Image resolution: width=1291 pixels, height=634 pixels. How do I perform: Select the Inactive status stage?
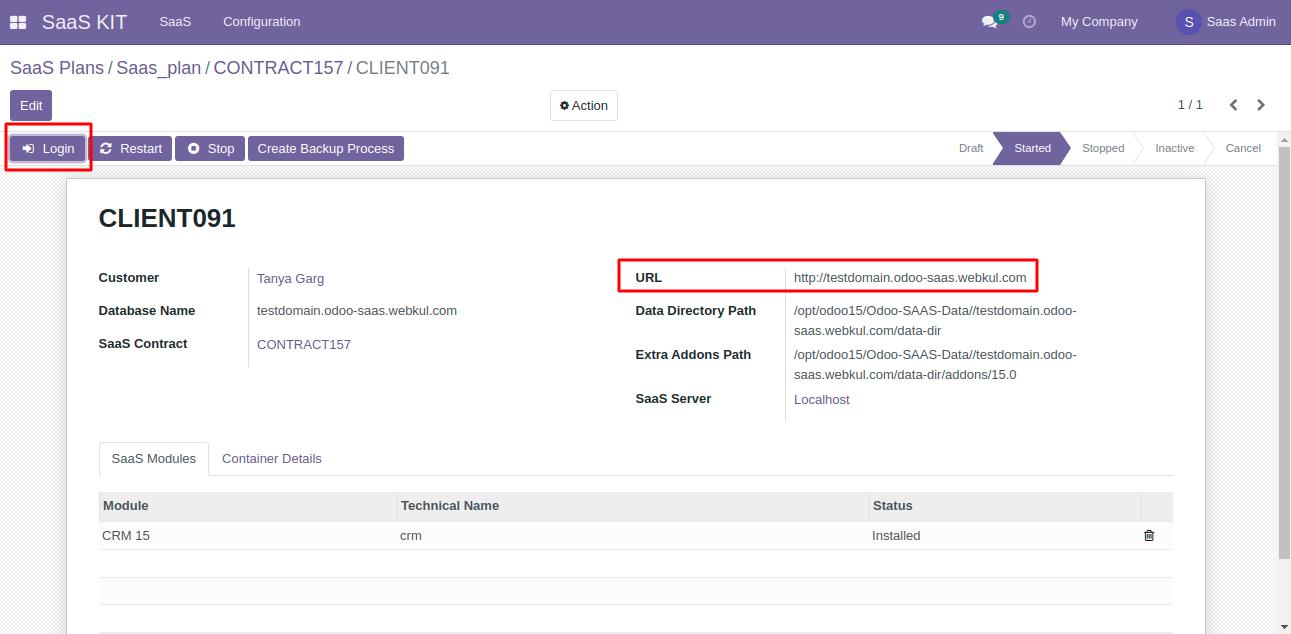point(1175,148)
